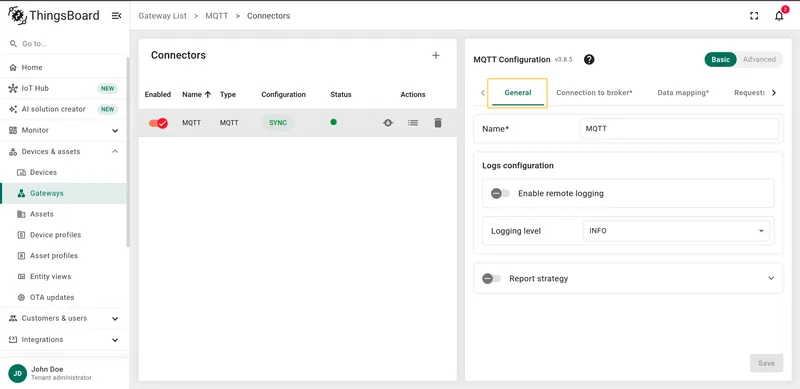
Task: Click the Asset profiles icon
Action: tap(21, 256)
